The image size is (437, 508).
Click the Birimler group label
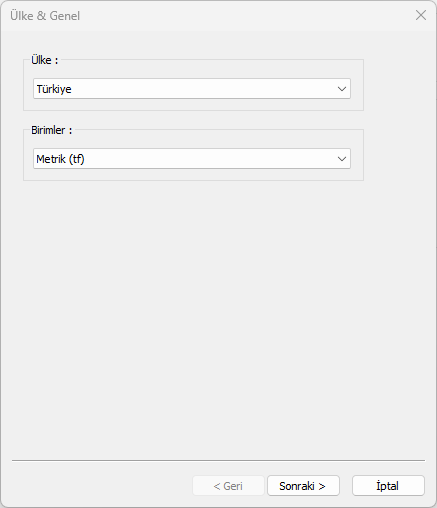52,130
